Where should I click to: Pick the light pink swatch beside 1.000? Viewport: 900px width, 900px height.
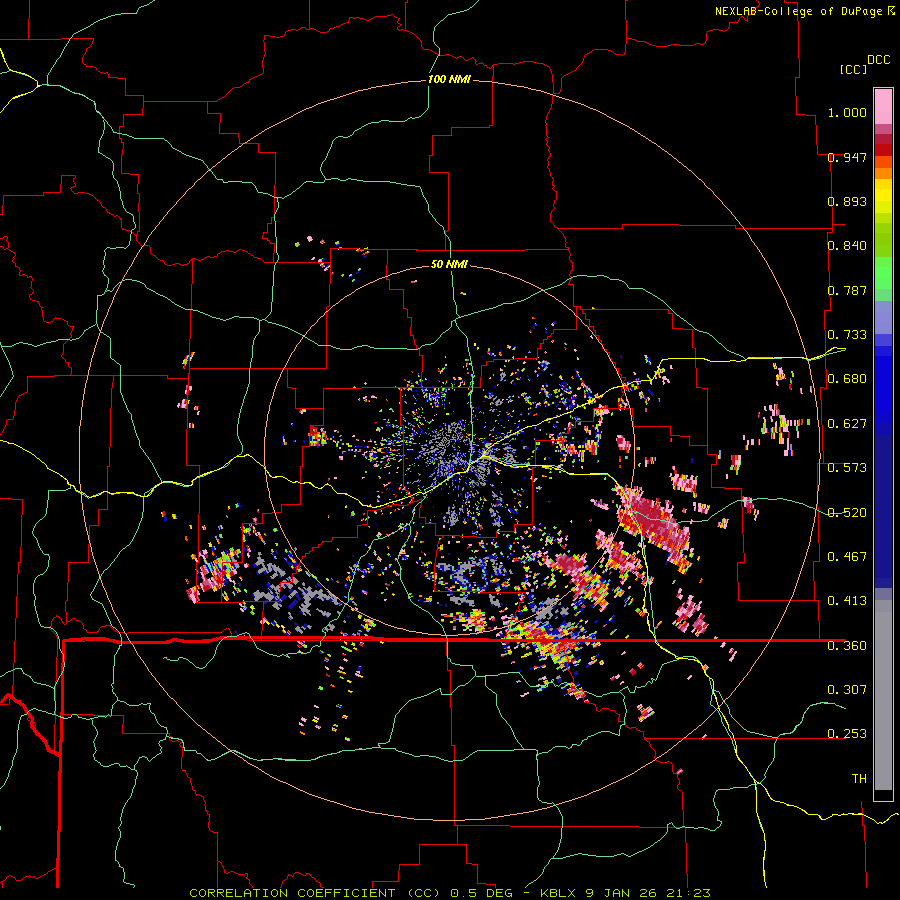tap(883, 107)
